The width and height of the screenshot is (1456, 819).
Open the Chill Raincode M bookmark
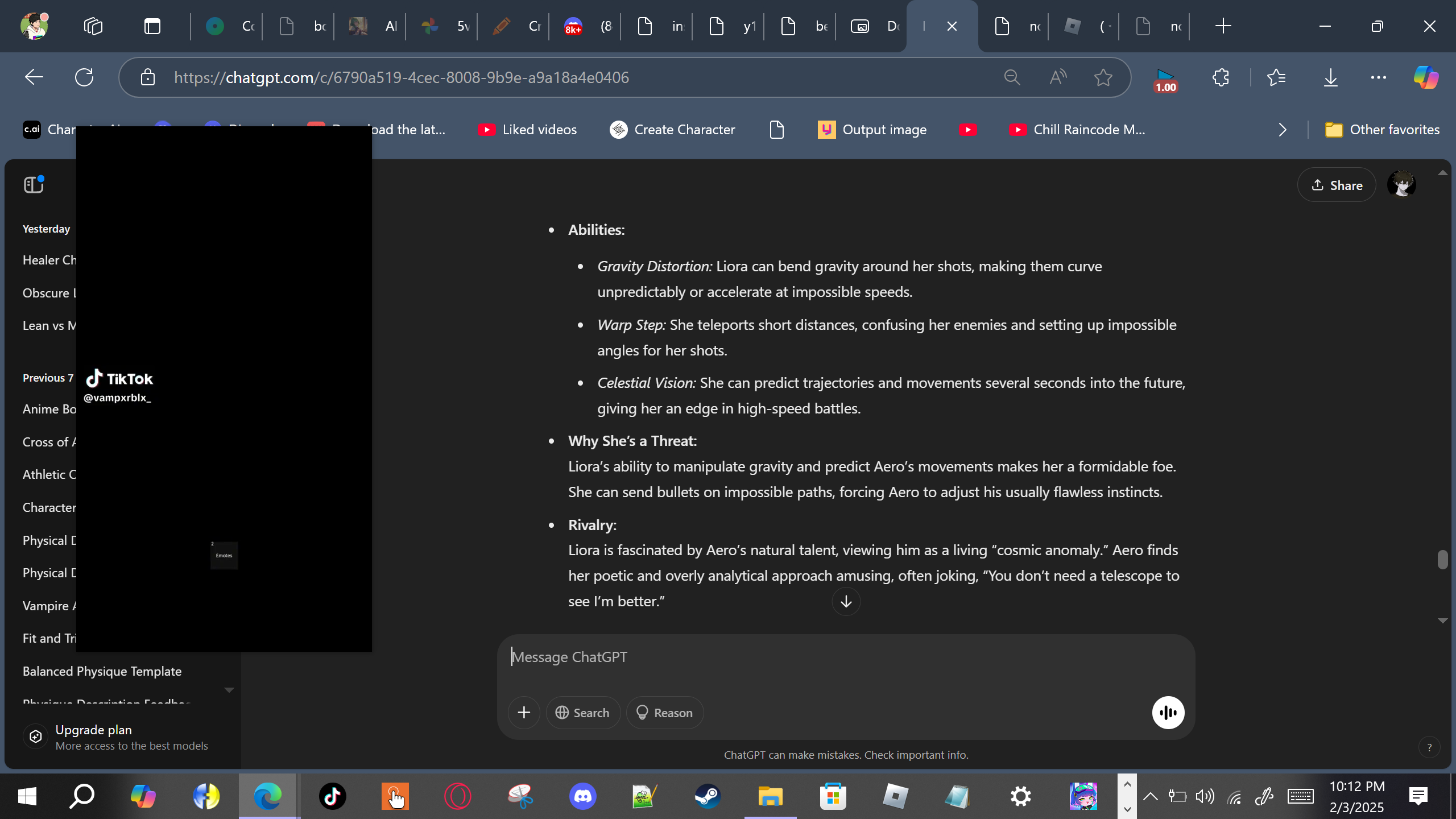1077,130
